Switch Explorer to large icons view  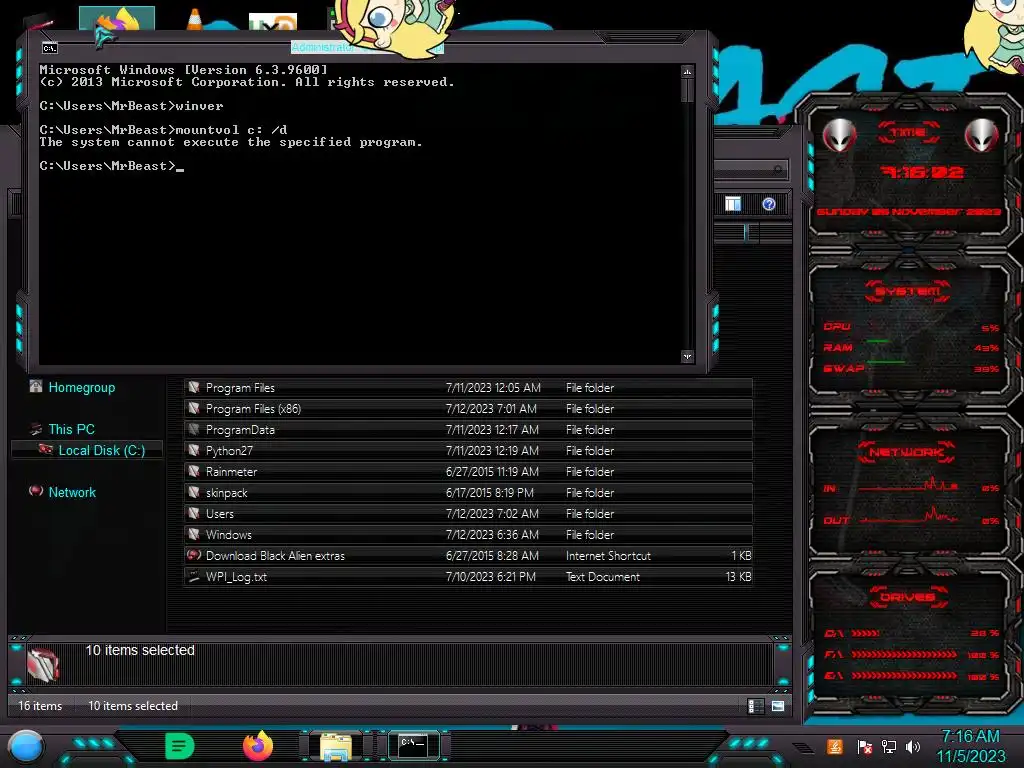click(x=778, y=706)
